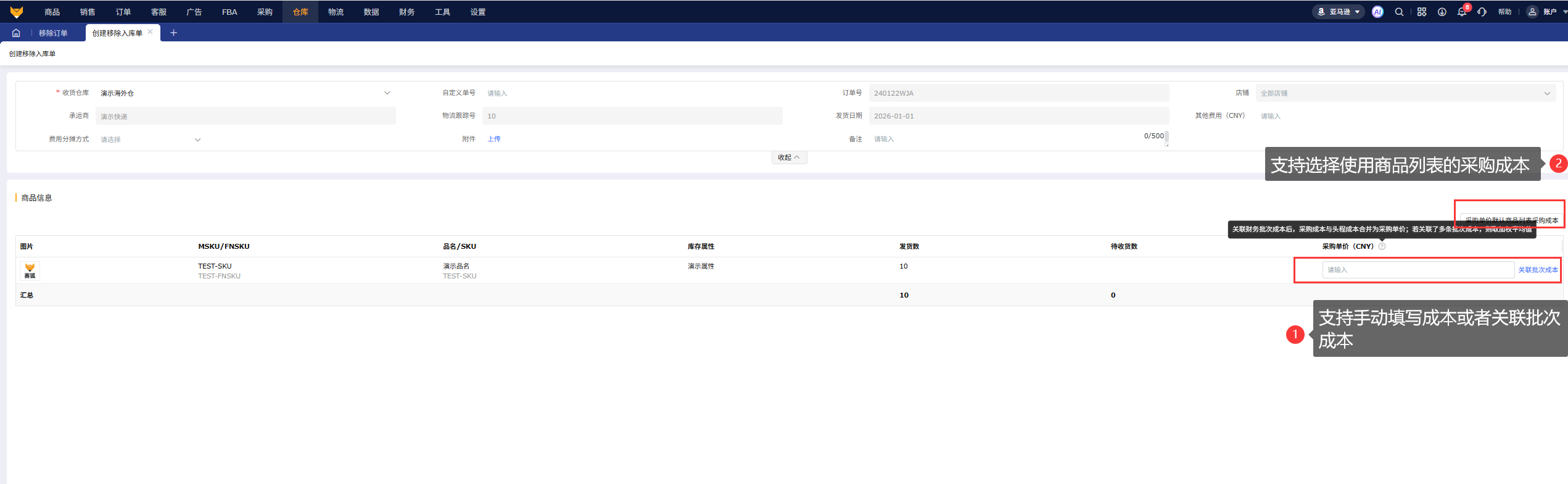Close the 创建移除入库单 tab

150,32
